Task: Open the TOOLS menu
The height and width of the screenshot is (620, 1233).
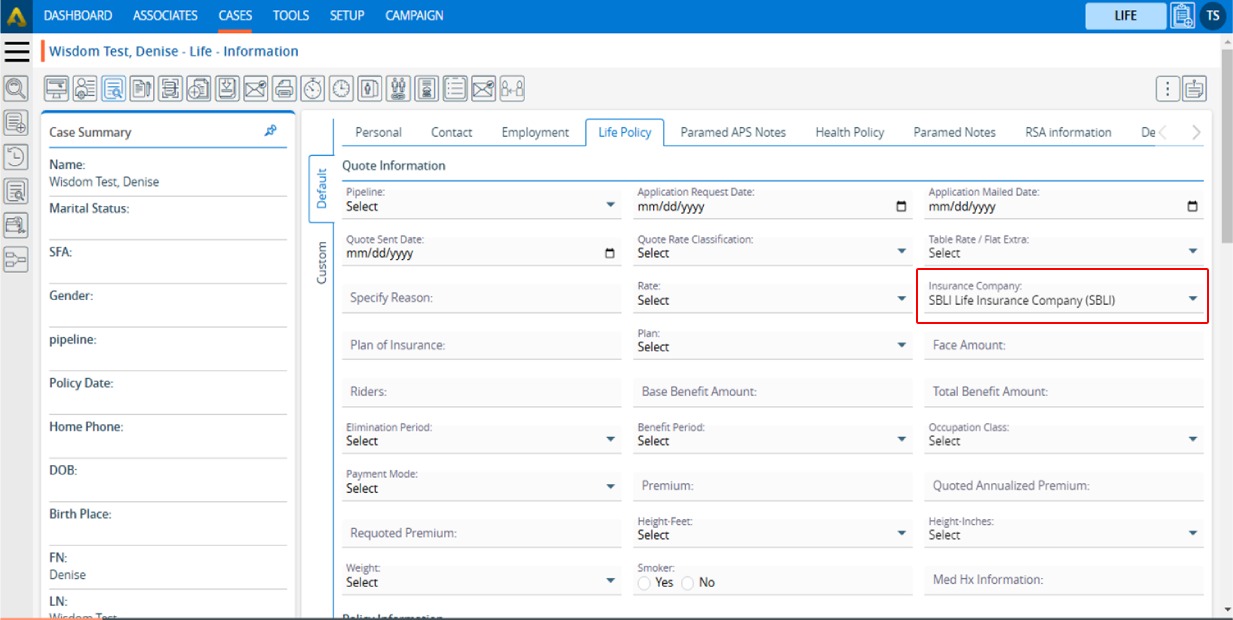Action: [291, 16]
